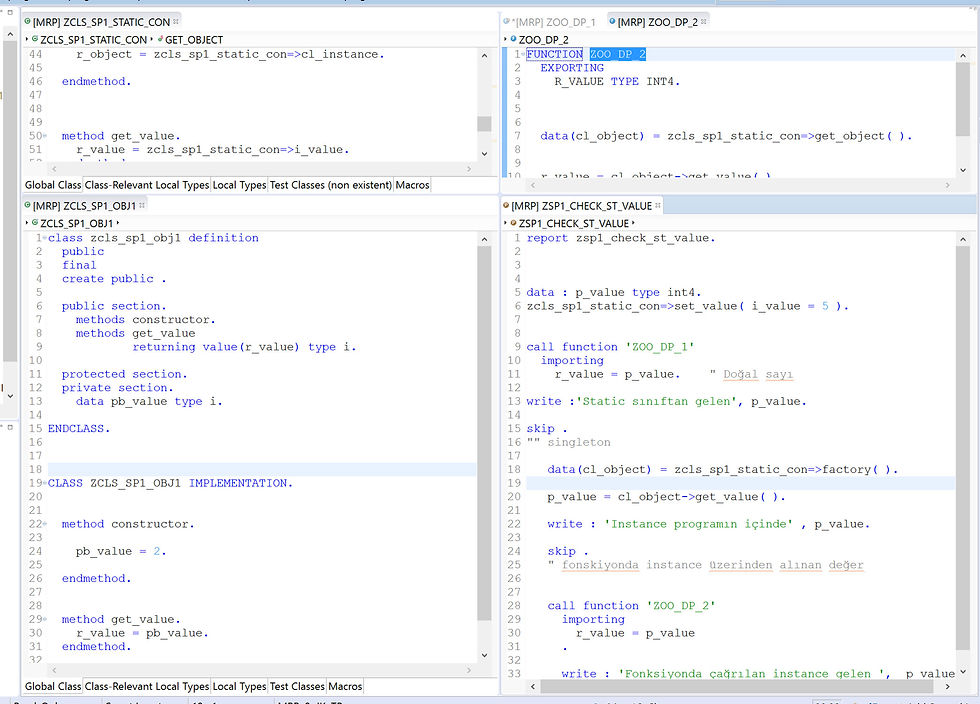Open Macros tab of STATIC_CON editor

(x=412, y=185)
